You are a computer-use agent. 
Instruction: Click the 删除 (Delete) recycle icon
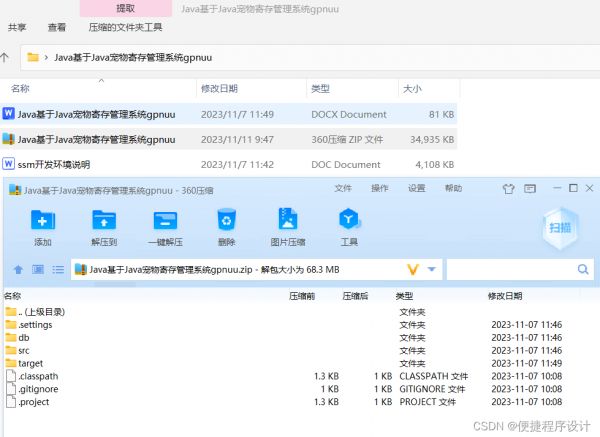click(x=227, y=219)
